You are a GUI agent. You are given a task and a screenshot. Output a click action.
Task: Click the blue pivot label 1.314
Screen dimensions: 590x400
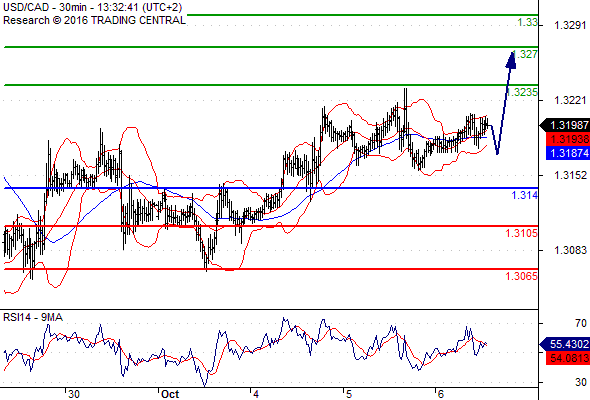tap(525, 195)
